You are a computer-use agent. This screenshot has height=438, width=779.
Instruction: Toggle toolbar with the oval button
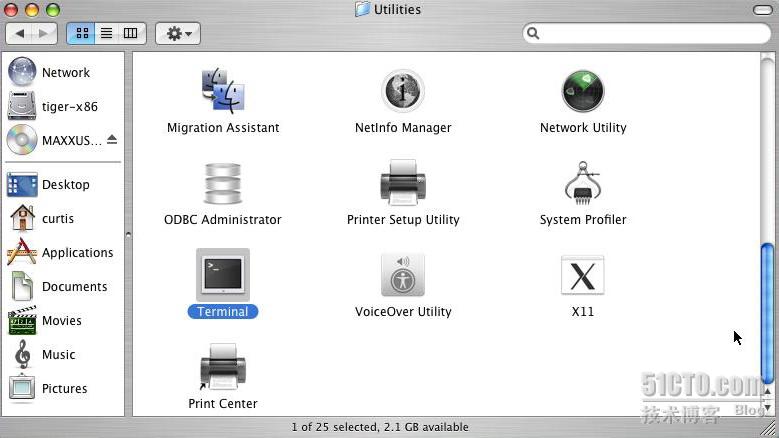click(x=762, y=9)
